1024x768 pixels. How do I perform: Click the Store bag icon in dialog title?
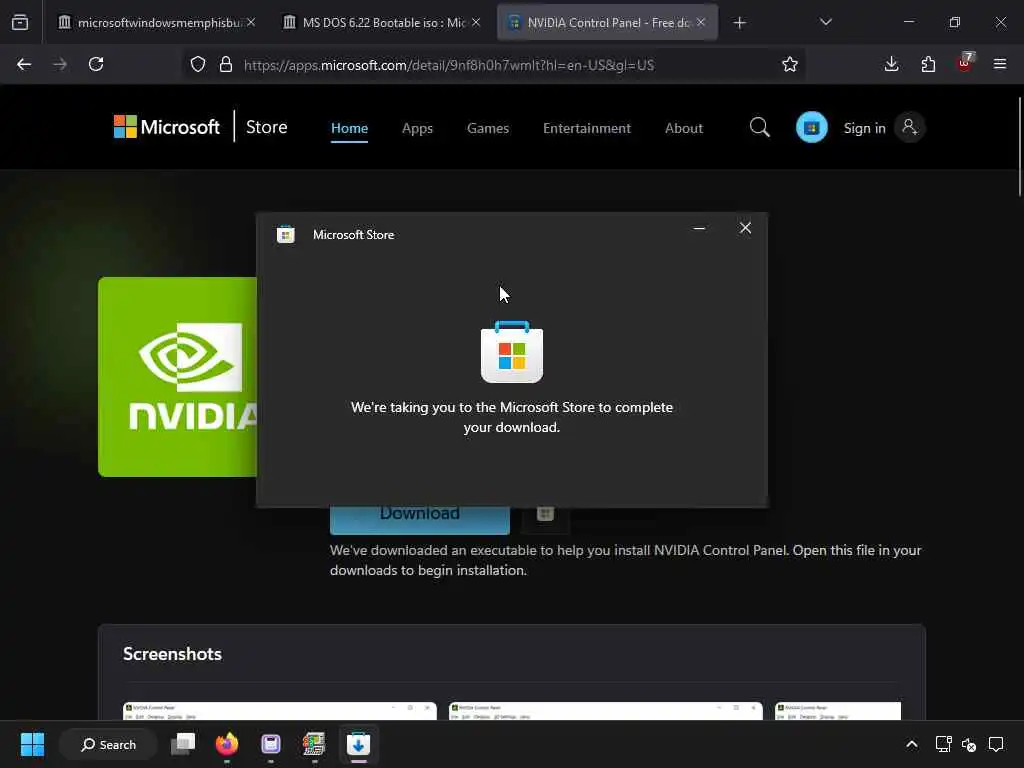coord(285,234)
